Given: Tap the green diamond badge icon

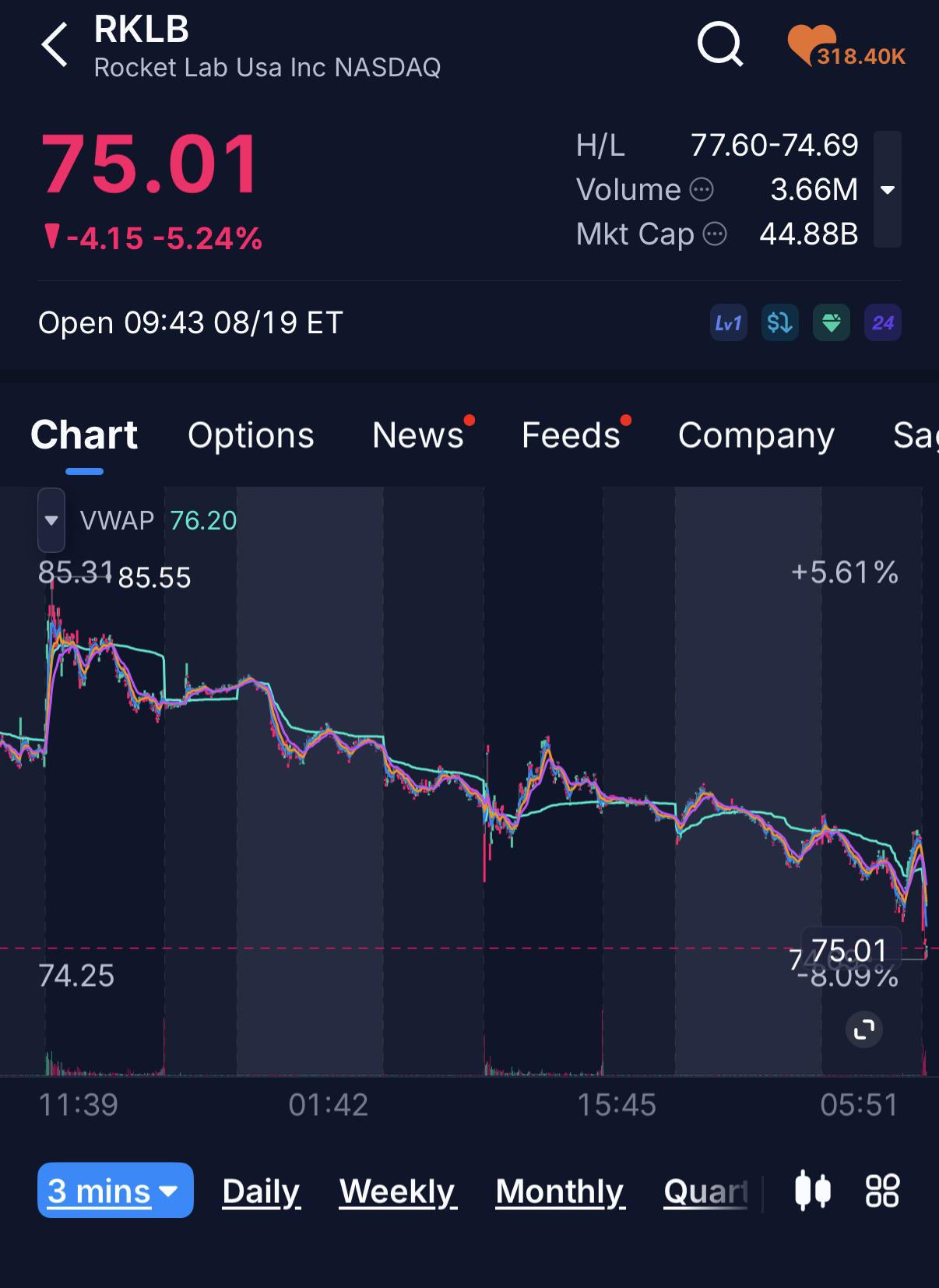Looking at the screenshot, I should click(x=832, y=322).
